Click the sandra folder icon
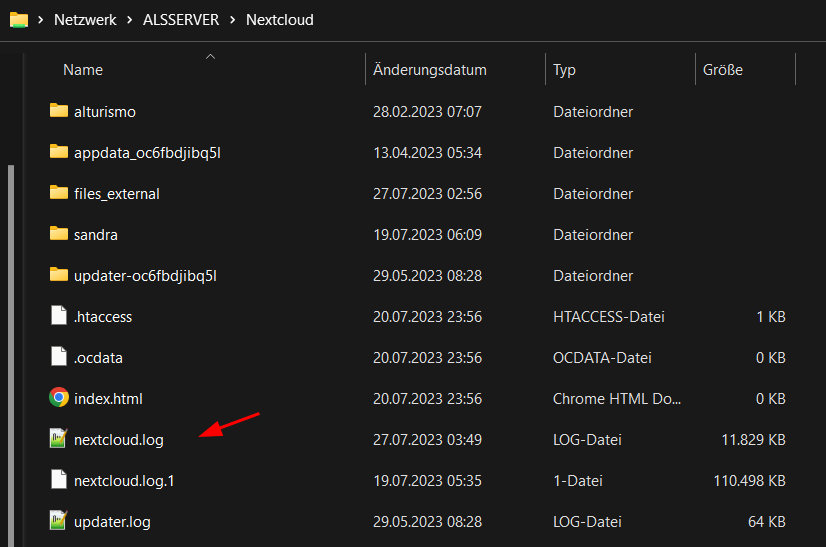This screenshot has height=547, width=826. click(x=59, y=233)
